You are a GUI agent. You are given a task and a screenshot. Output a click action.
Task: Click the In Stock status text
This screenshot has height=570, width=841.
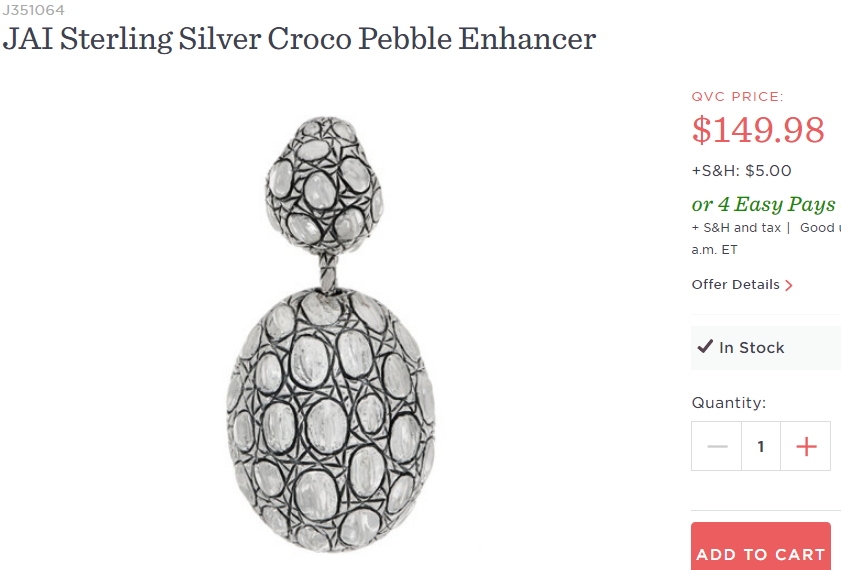(x=752, y=348)
